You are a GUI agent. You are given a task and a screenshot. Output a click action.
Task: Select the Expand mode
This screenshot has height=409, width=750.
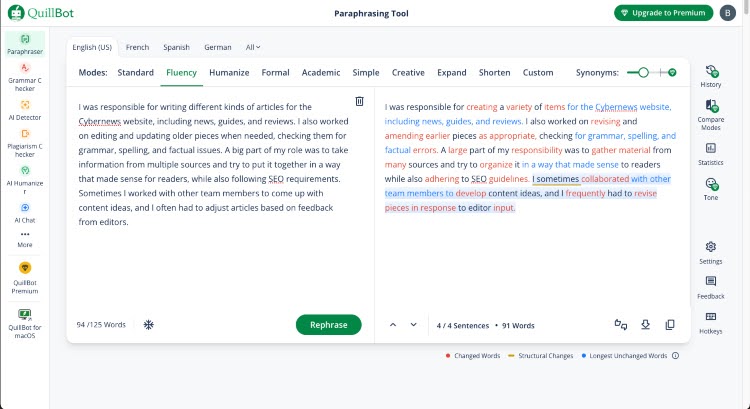452,73
